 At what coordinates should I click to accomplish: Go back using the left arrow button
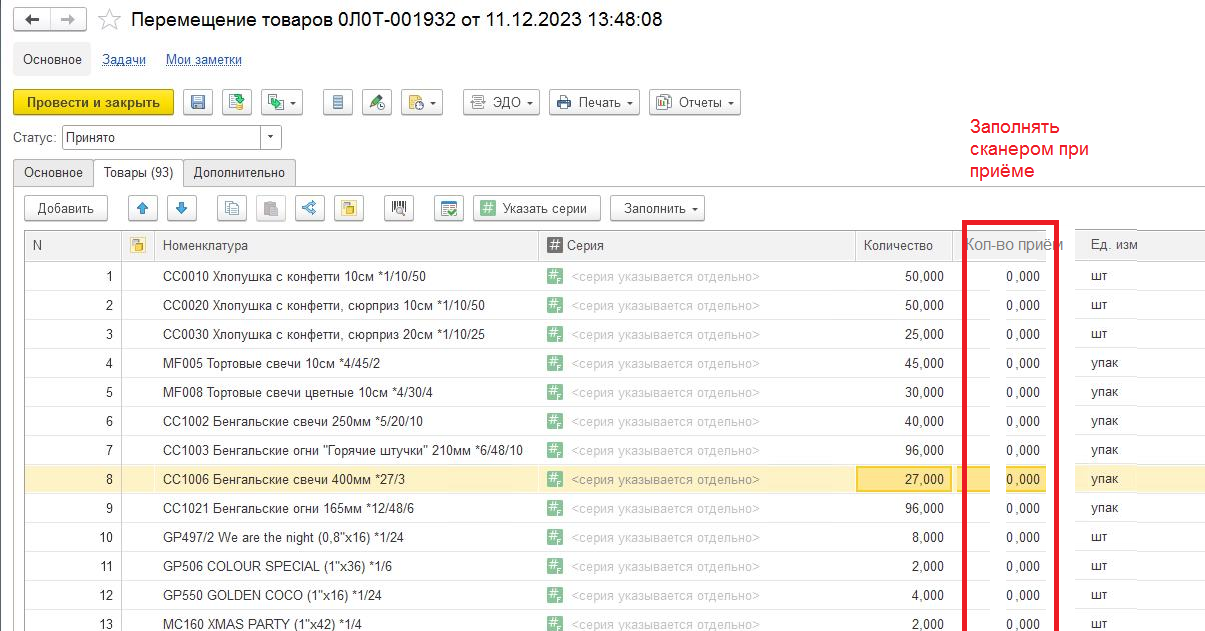33,20
